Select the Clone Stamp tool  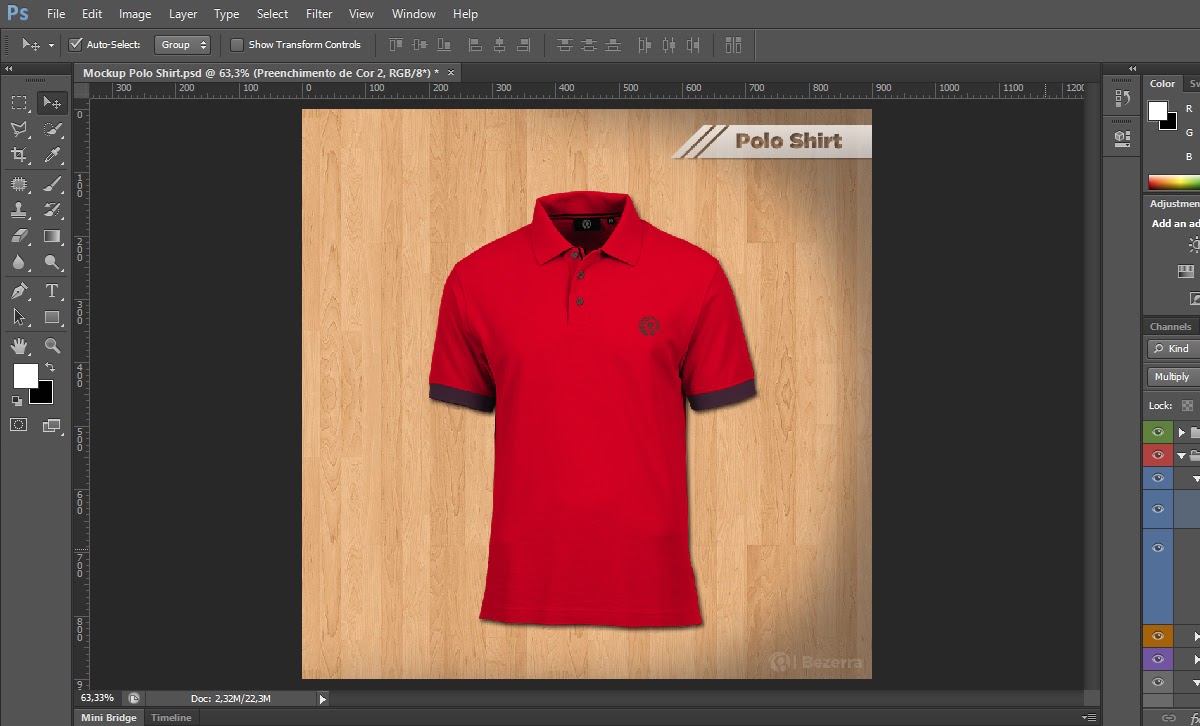pos(21,210)
